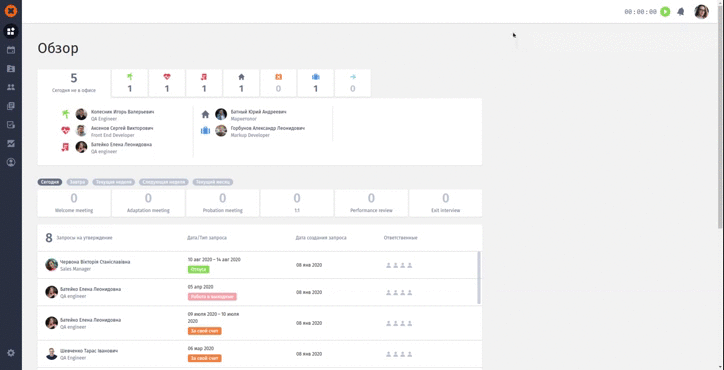Open the company building sidebar icon
The width and height of the screenshot is (724, 370).
click(x=11, y=68)
